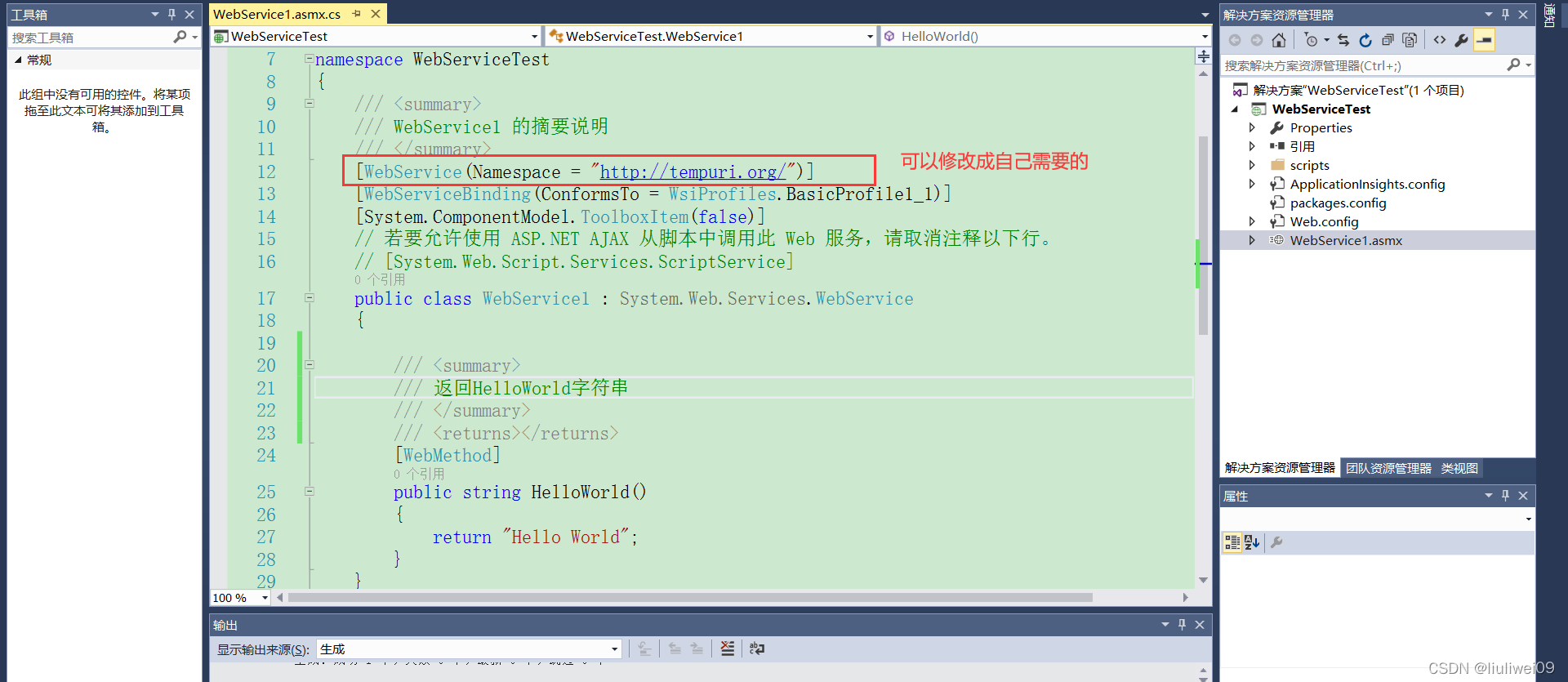Expand ApplicationInsights.config node
1568x682 pixels.
[1252, 184]
